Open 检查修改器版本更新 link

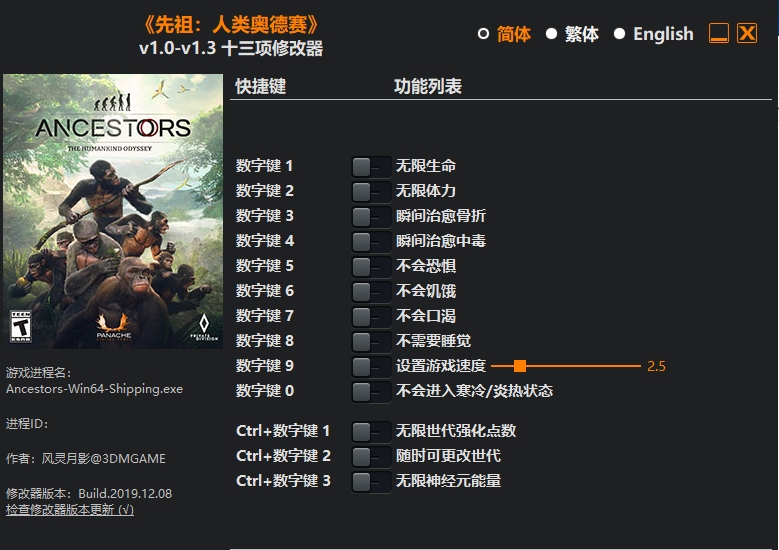pyautogui.click(x=70, y=510)
